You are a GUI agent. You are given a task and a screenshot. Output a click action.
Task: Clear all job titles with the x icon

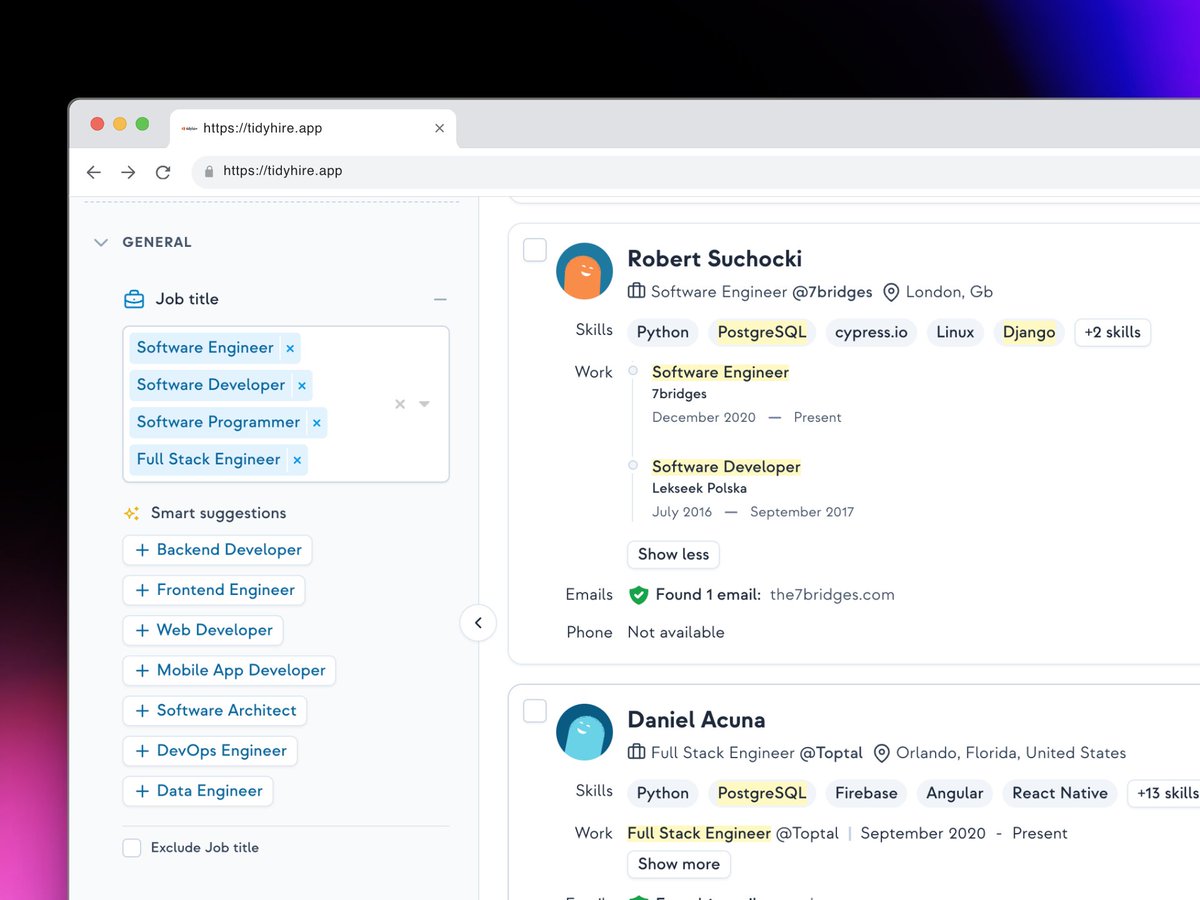click(399, 404)
